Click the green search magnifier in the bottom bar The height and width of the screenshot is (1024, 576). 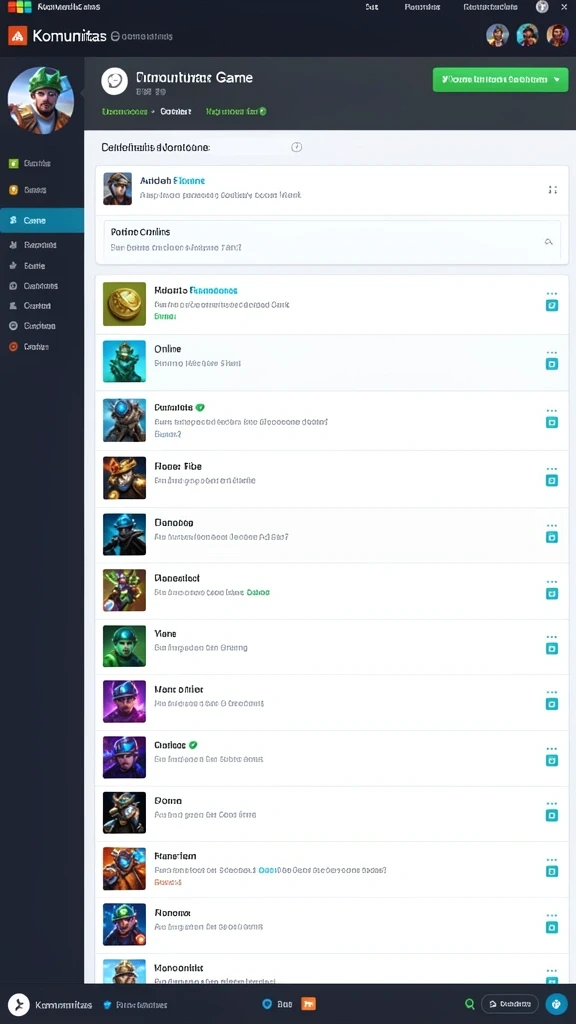point(470,1004)
